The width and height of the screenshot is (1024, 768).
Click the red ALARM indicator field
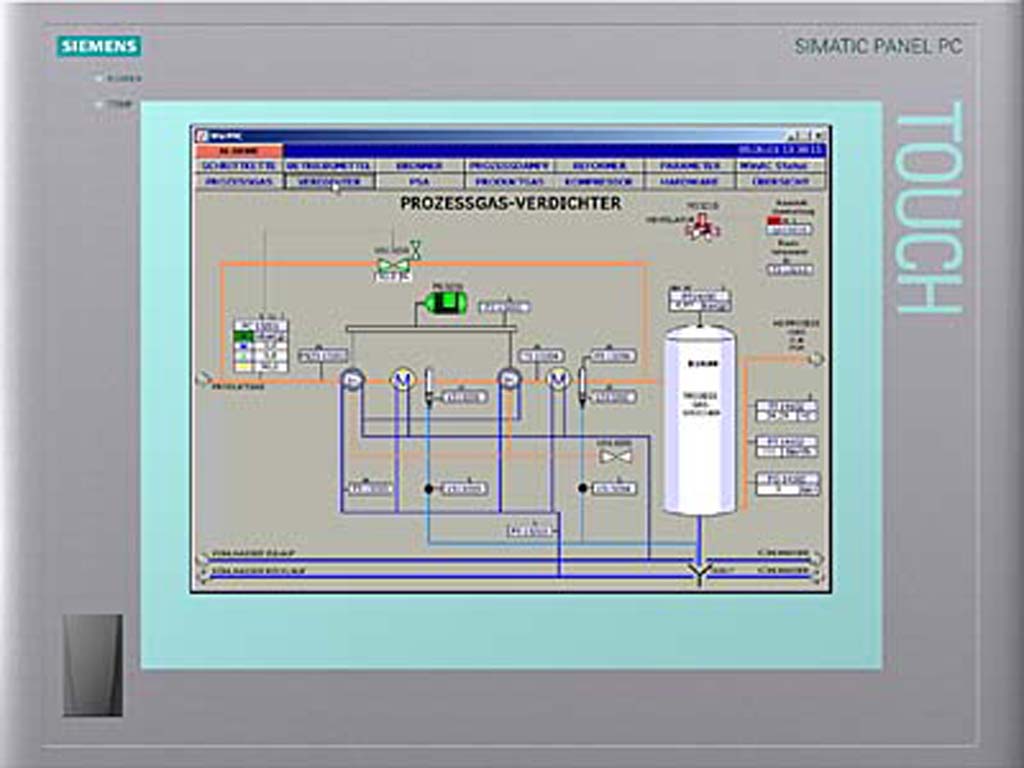point(239,151)
